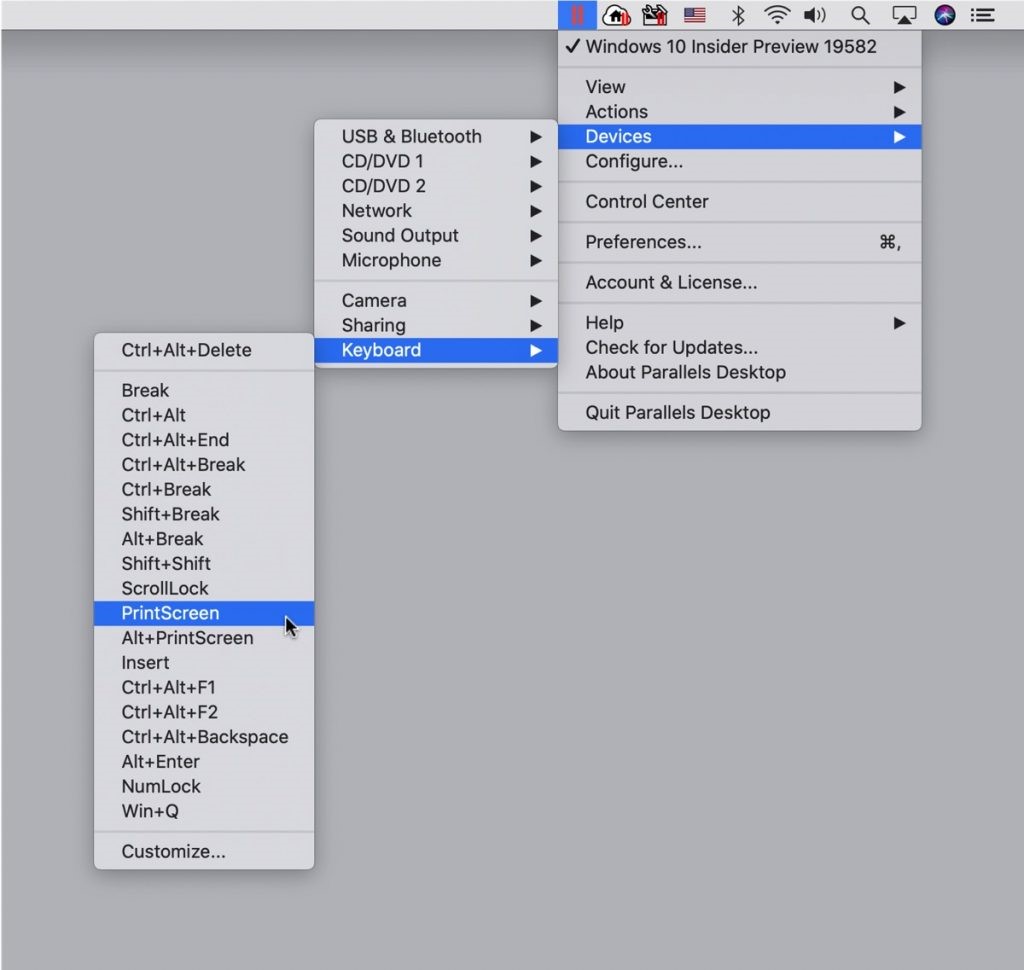Open the volume speaker icon

[815, 15]
